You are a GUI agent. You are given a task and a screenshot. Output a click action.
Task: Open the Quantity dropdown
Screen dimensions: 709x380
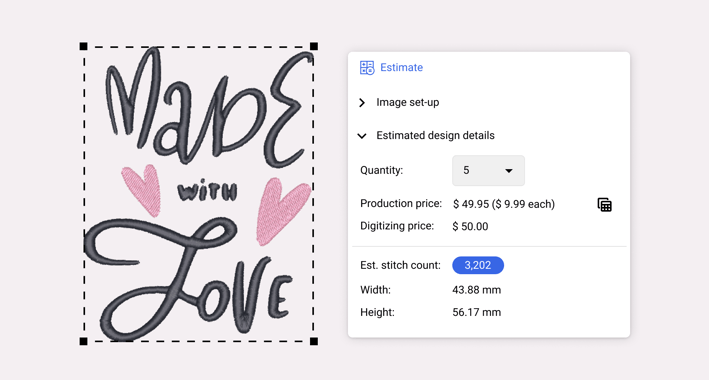(x=488, y=171)
